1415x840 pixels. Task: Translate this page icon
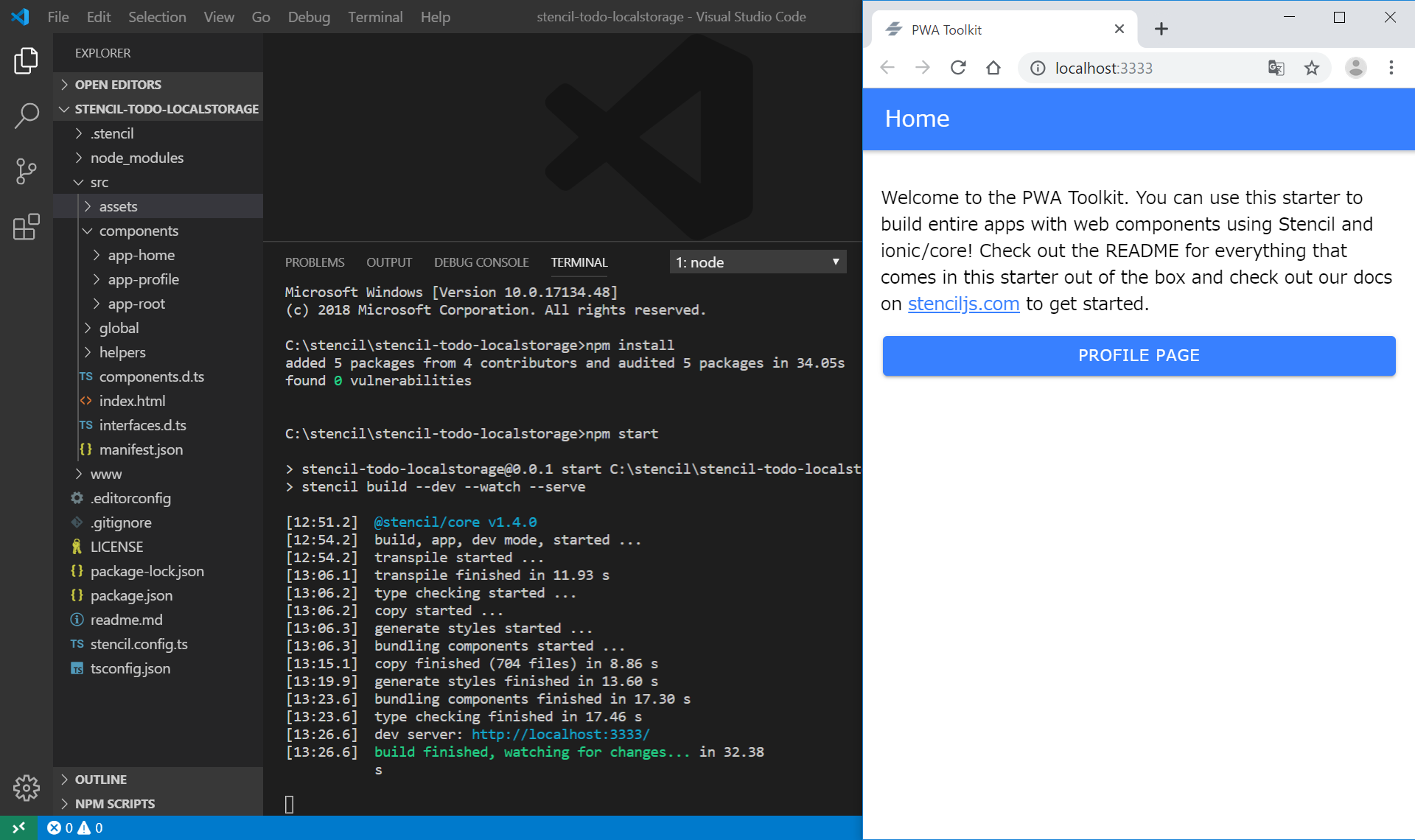tap(1276, 68)
